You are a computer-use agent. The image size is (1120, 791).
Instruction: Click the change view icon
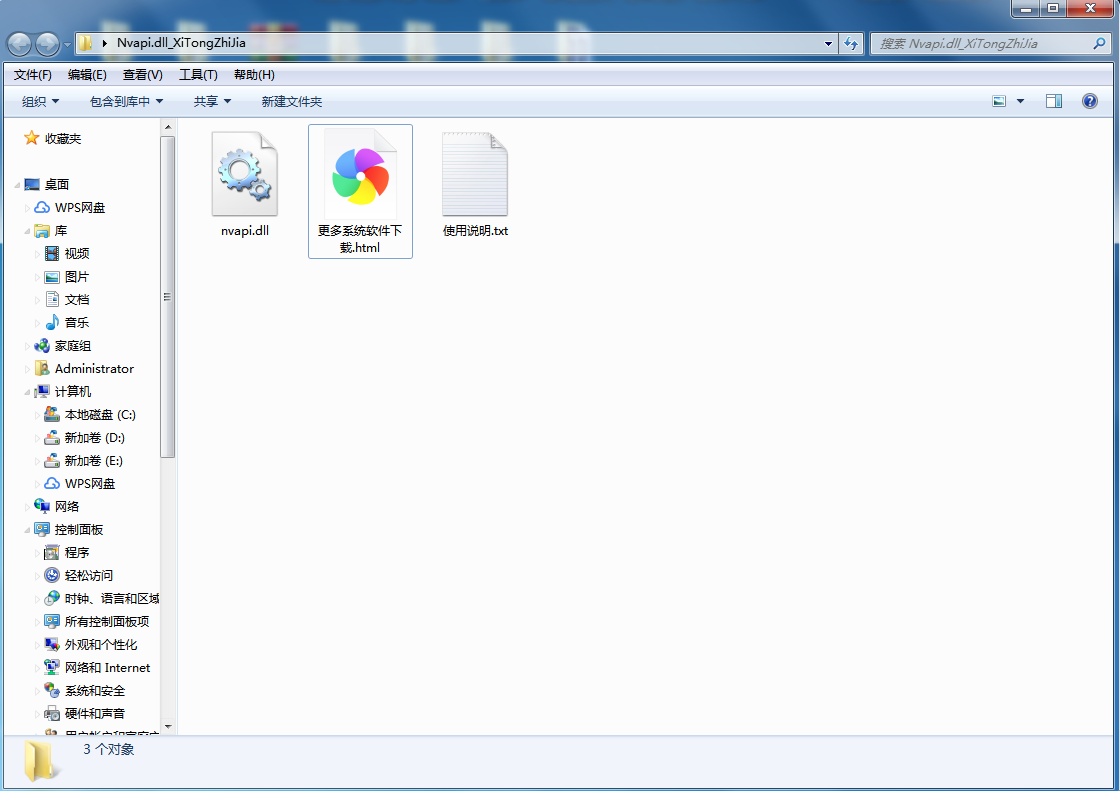pos(999,101)
